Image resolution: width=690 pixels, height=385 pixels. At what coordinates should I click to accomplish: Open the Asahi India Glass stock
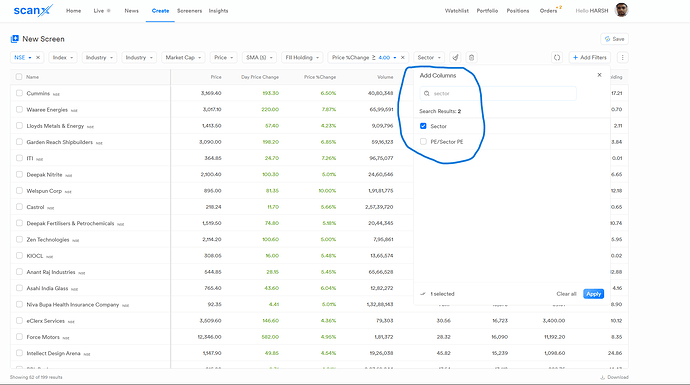pos(47,288)
